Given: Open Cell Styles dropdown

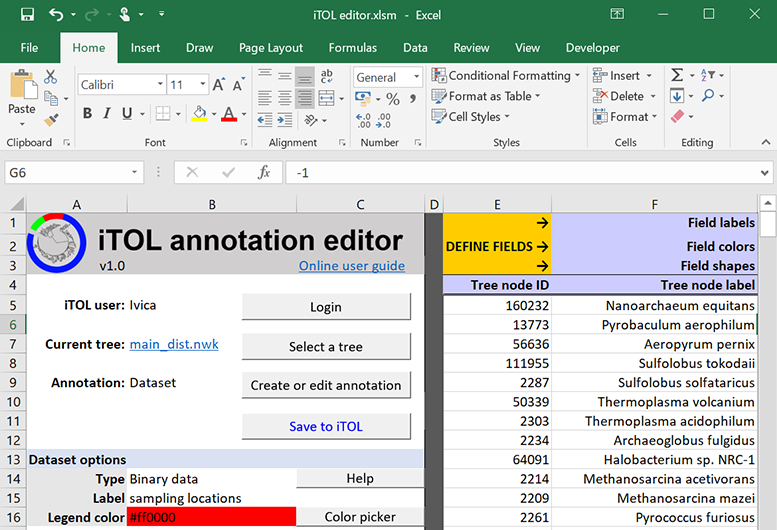Looking at the screenshot, I should (x=470, y=117).
